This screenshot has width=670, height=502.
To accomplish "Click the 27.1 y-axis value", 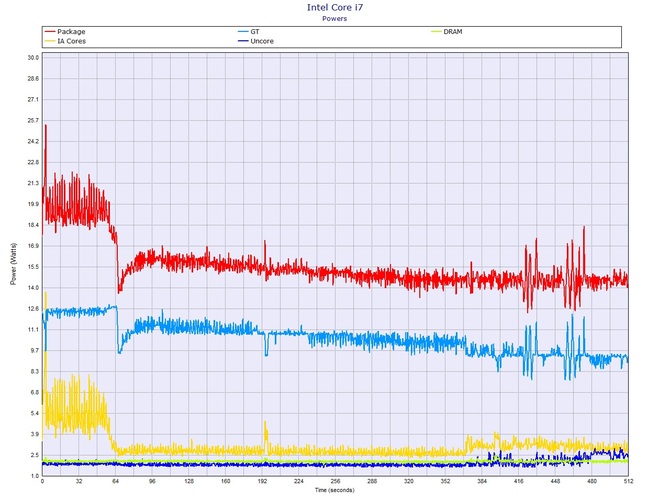I will (33, 100).
